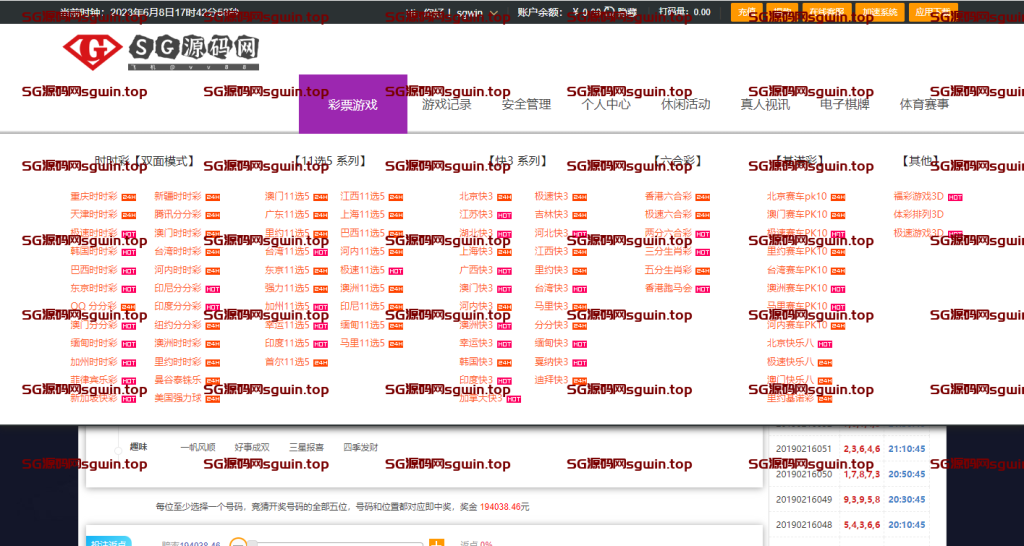Screen dimensions: 1024x546
Task: Go to the 游戏记录 menu
Action: click(446, 104)
